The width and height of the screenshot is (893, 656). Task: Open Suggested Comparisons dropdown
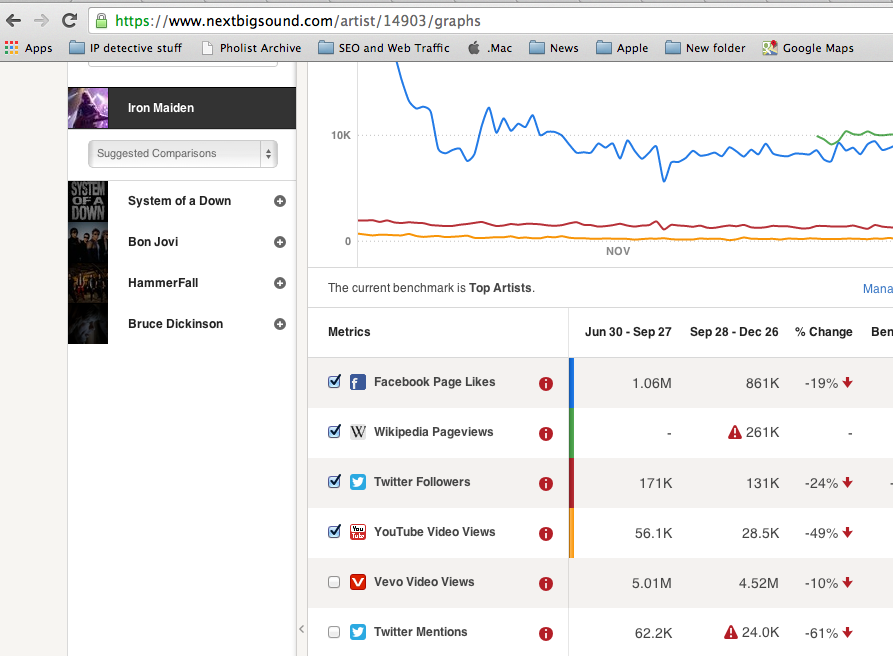(x=182, y=154)
